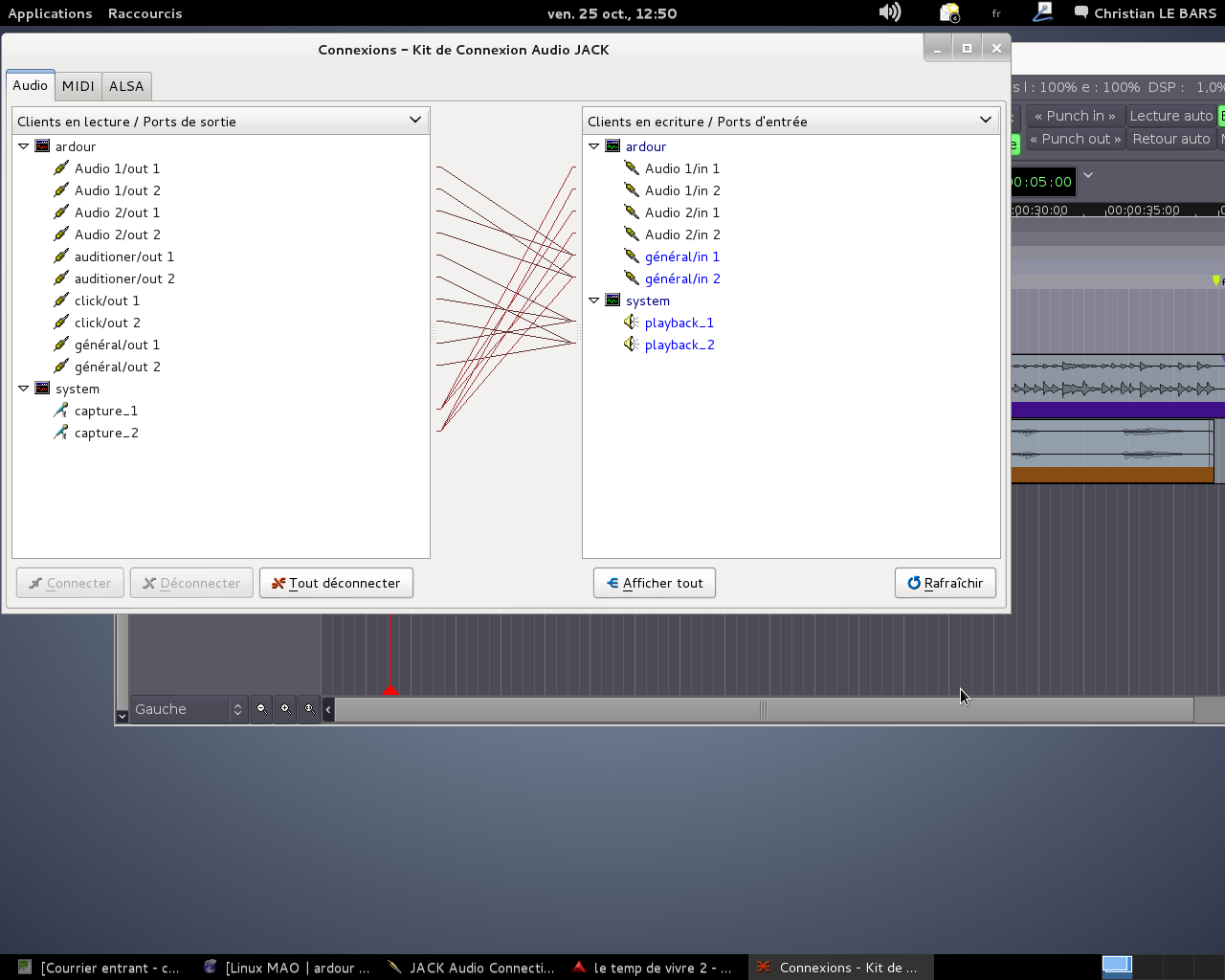Click the plug icon beside click/out 1
This screenshot has width=1225, height=980.
[x=61, y=301]
